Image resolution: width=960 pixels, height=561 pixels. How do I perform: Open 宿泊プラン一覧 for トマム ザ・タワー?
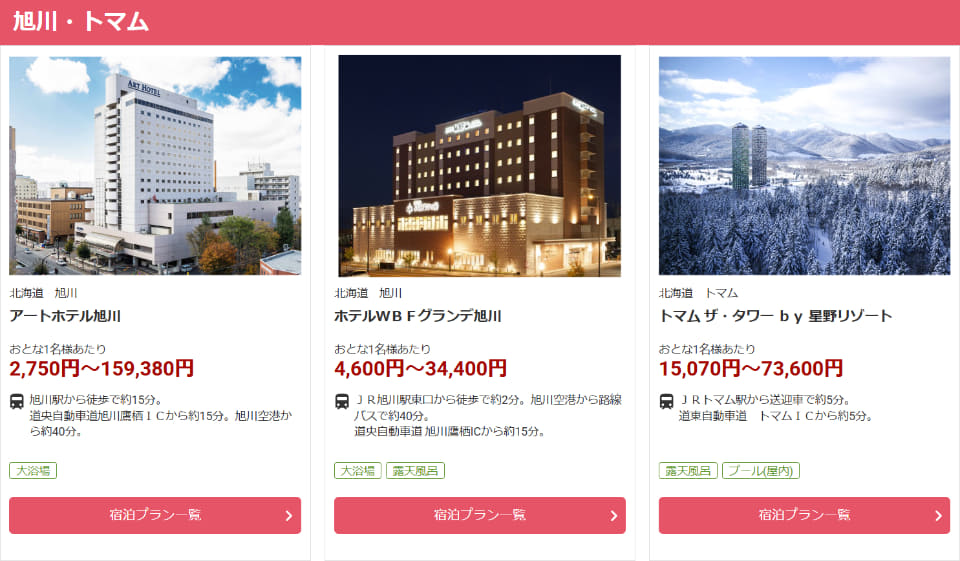[x=804, y=515]
